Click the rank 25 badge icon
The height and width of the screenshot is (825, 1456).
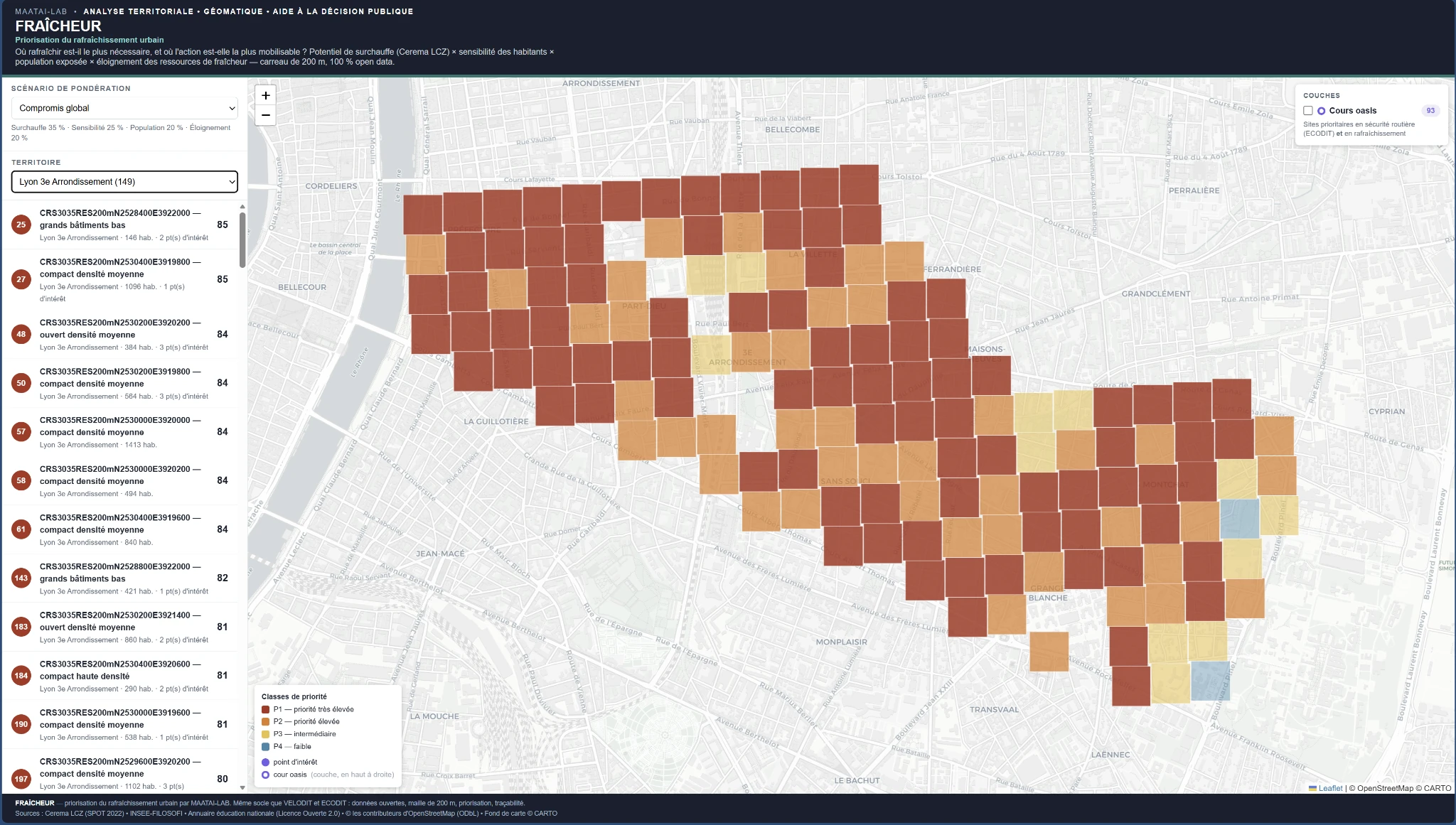click(x=21, y=225)
